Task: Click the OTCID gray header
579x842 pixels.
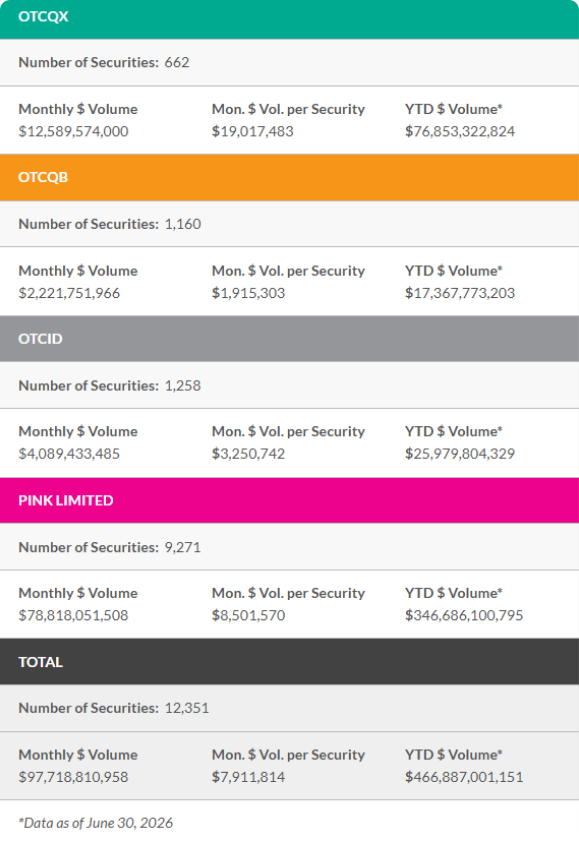Action: (290, 339)
